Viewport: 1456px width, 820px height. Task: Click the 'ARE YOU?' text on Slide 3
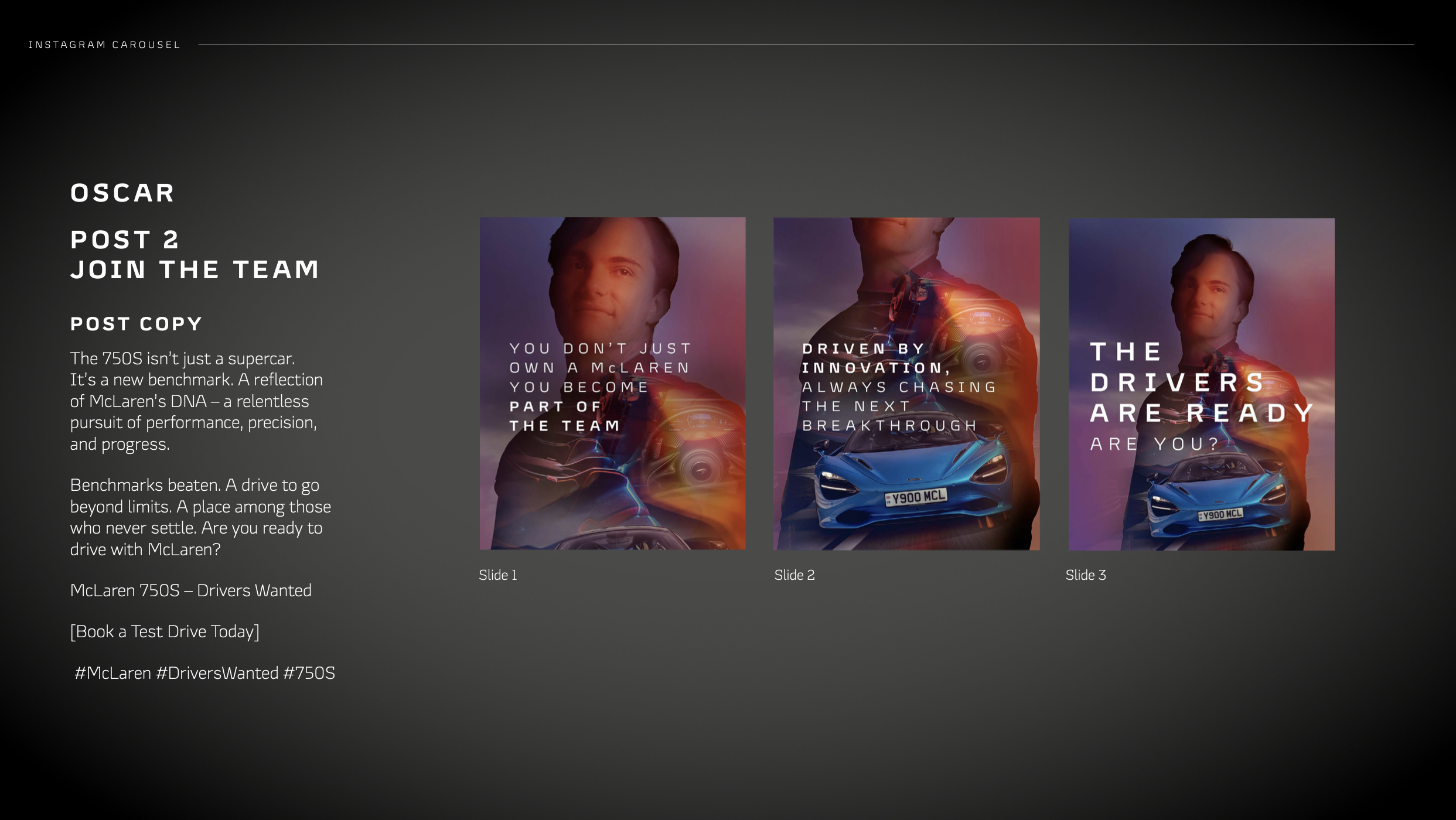[1154, 444]
